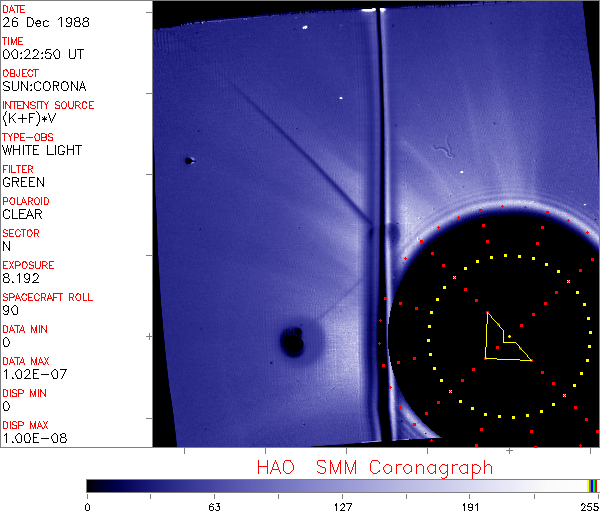This screenshot has height=512, width=600.
Task: Click the small dark spot near the upper left
Action: (187, 160)
